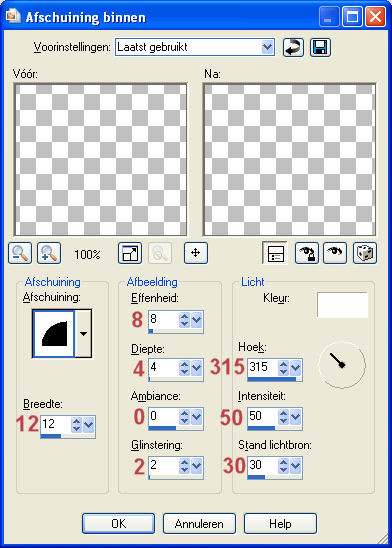This screenshot has height=548, width=392.
Task: Click the navigate pan crosshair icon
Action: point(196,253)
